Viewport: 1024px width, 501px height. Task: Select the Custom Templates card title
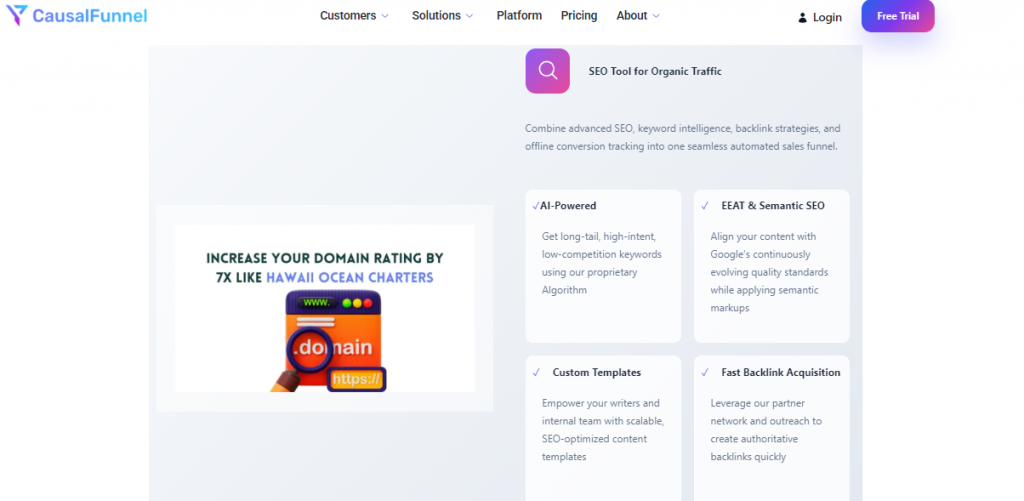point(597,372)
